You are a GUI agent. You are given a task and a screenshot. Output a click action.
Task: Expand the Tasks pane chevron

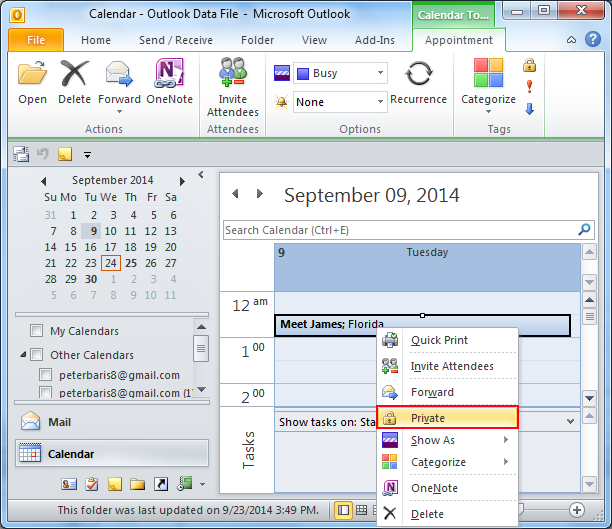570,421
